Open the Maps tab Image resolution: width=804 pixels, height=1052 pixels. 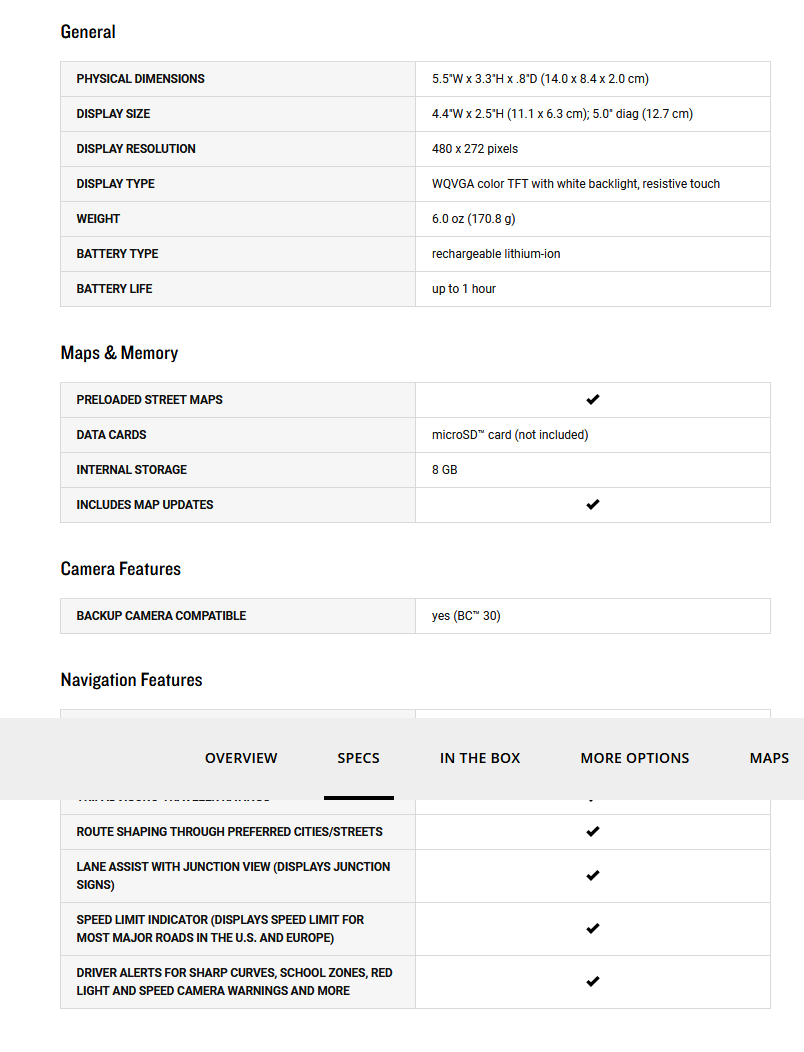[769, 758]
